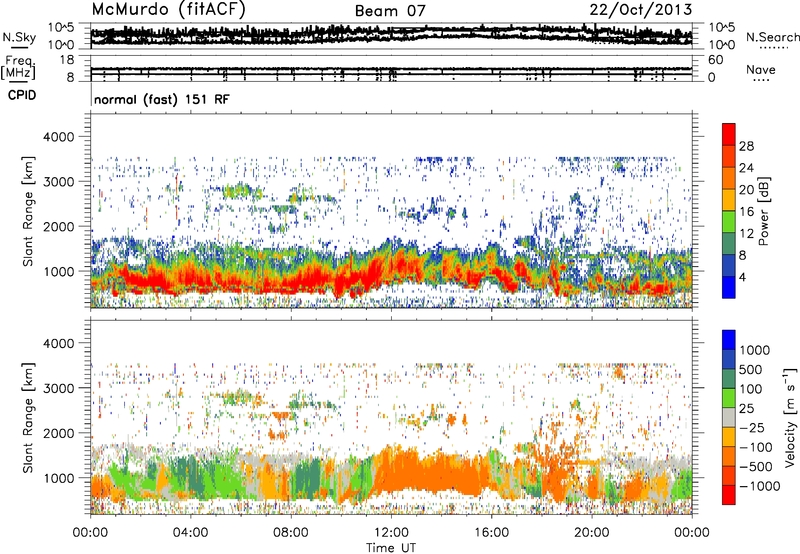Click the 4 tick on Power colorbar

click(742, 278)
